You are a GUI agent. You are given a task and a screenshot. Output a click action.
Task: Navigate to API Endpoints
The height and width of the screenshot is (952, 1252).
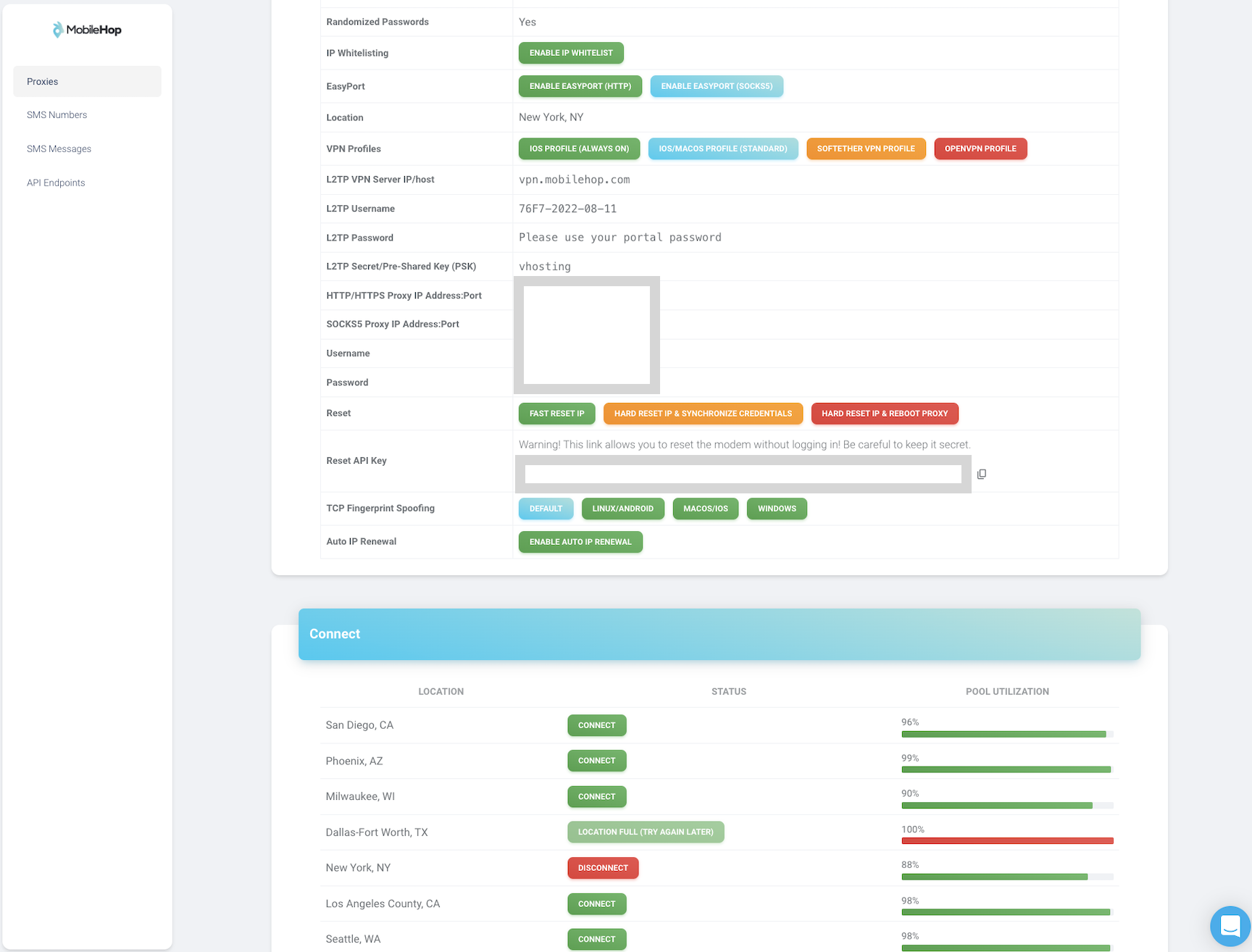(56, 183)
